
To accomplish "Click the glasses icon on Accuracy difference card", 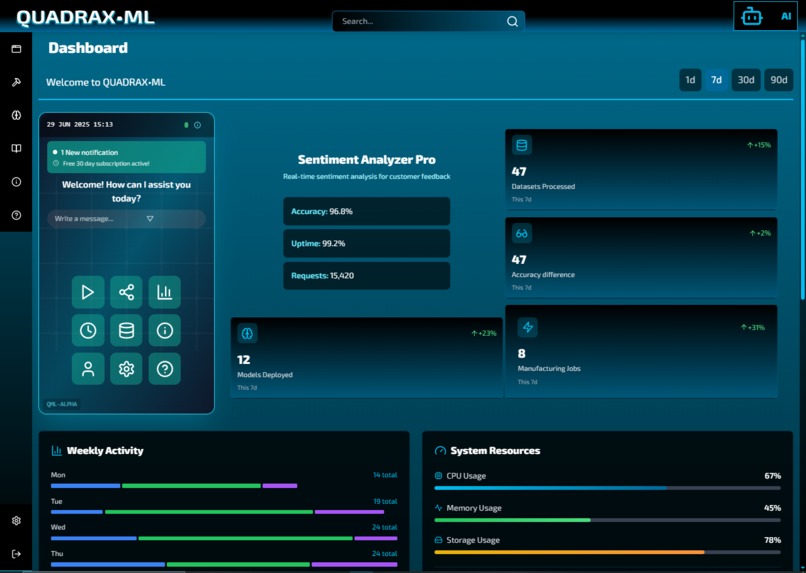I will point(522,234).
